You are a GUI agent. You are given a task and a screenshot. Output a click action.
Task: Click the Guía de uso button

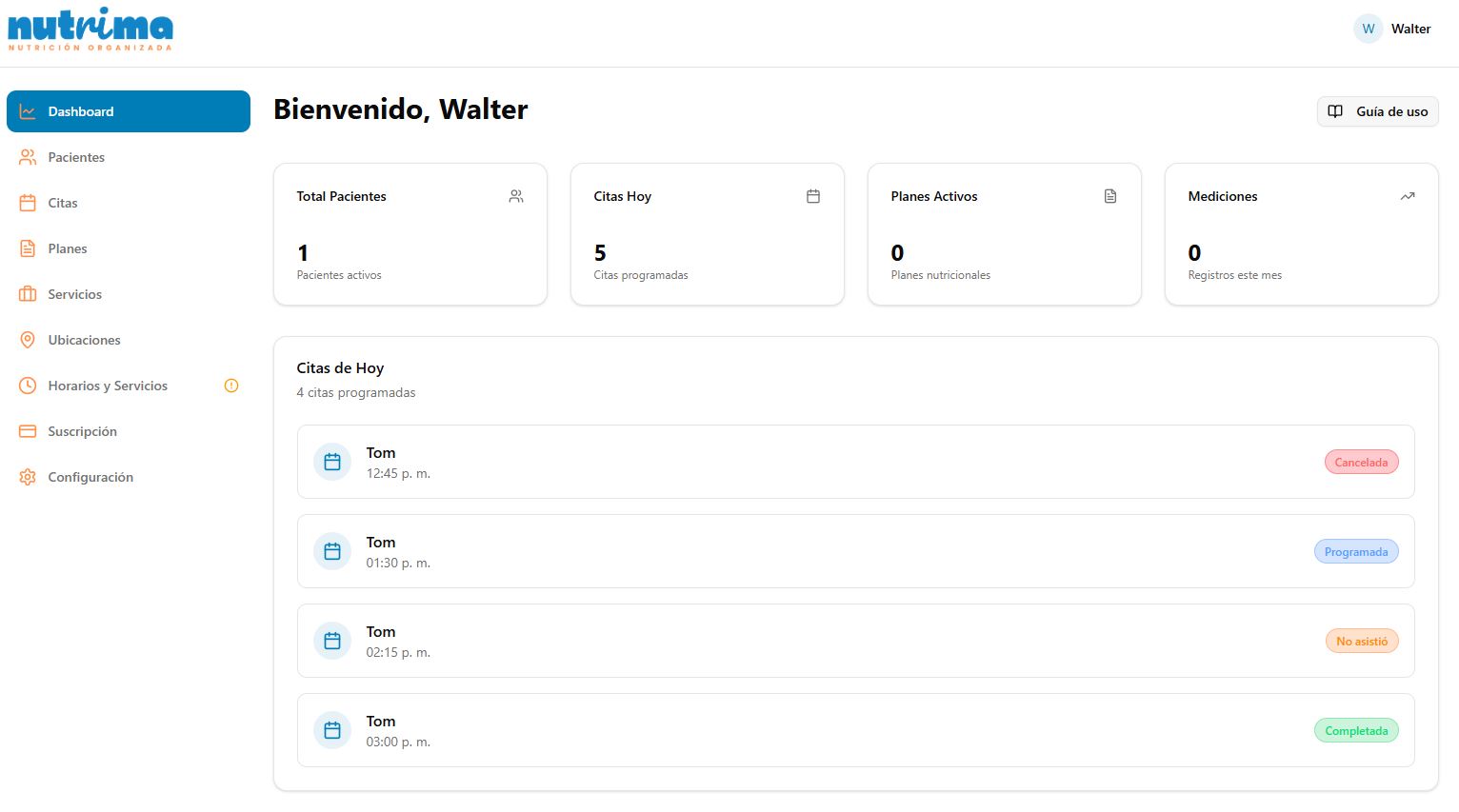pos(1377,111)
